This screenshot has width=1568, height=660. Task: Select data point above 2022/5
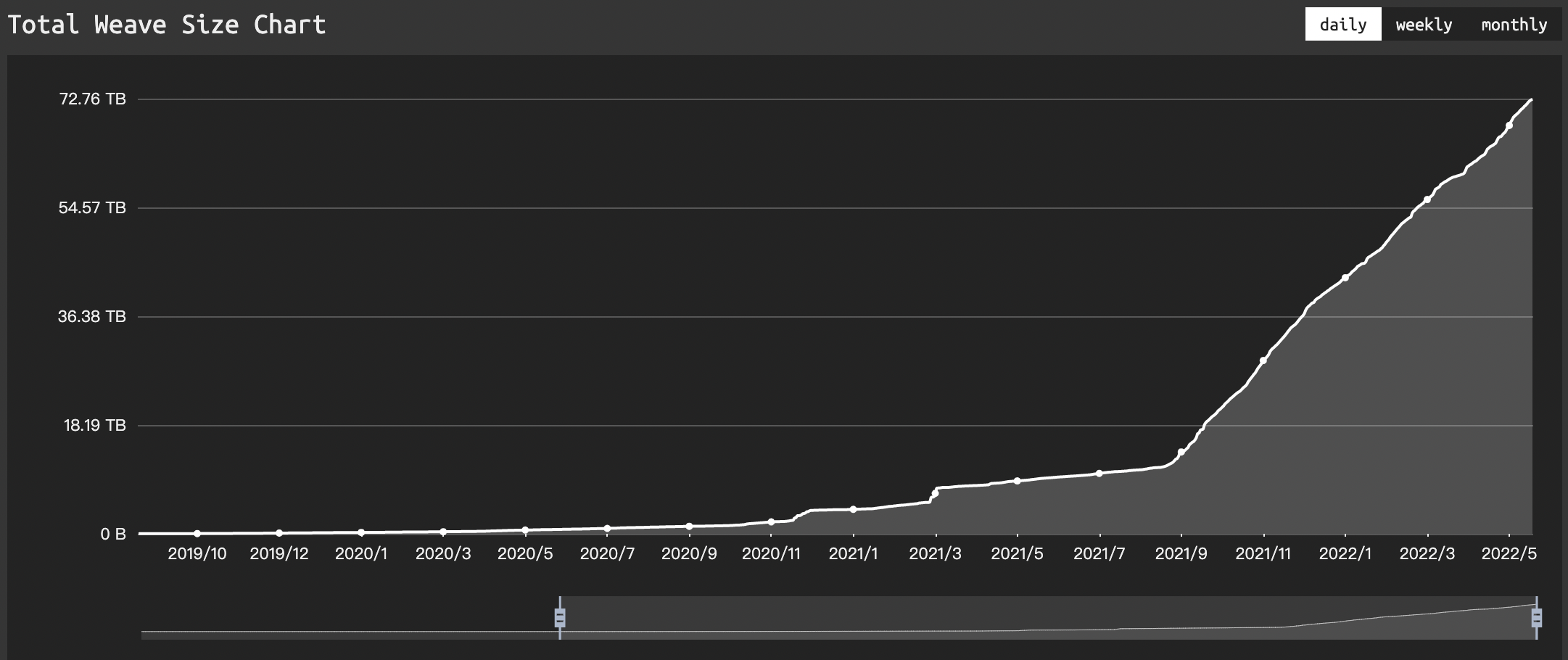[1509, 125]
